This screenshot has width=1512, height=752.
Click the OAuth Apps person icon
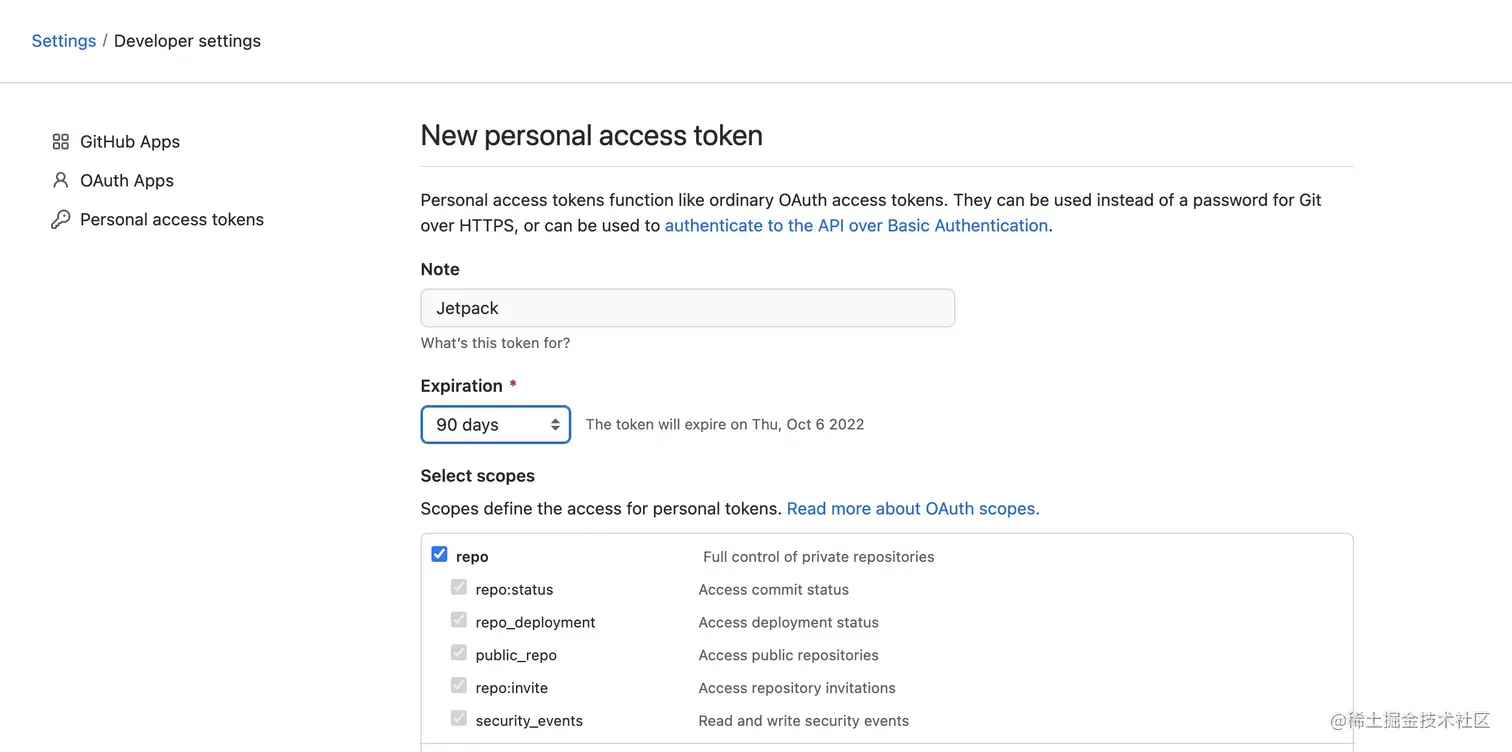(61, 181)
